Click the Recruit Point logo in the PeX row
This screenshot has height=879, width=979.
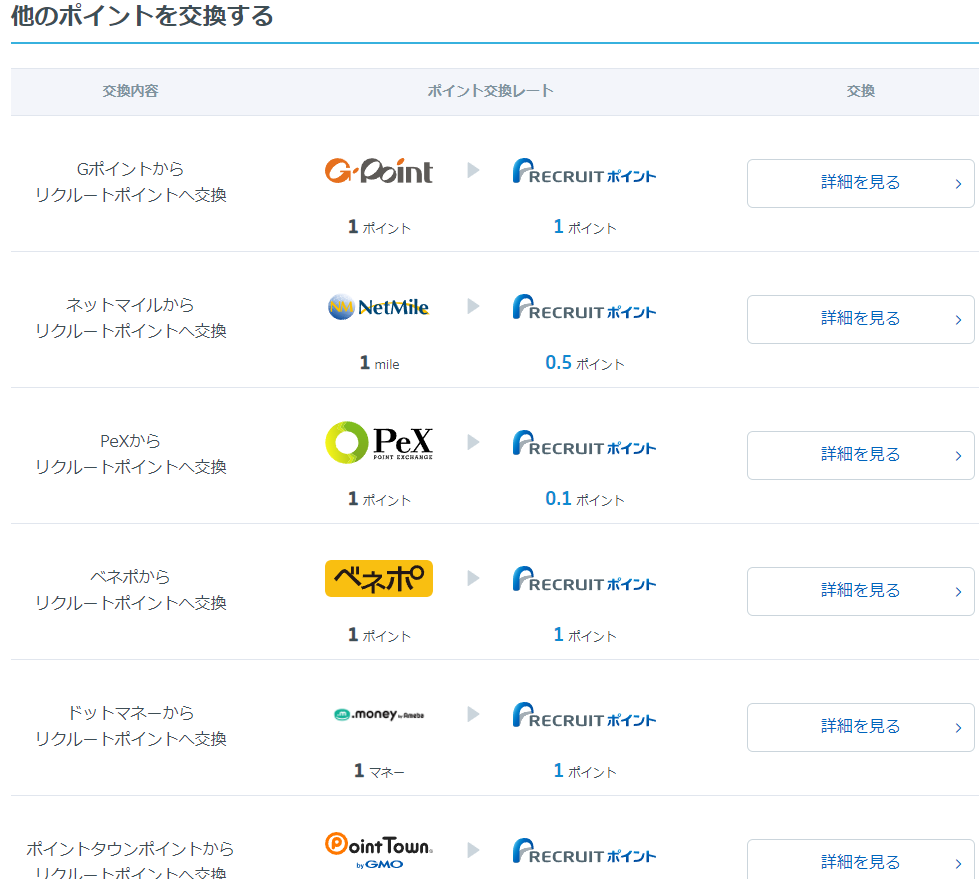click(584, 444)
